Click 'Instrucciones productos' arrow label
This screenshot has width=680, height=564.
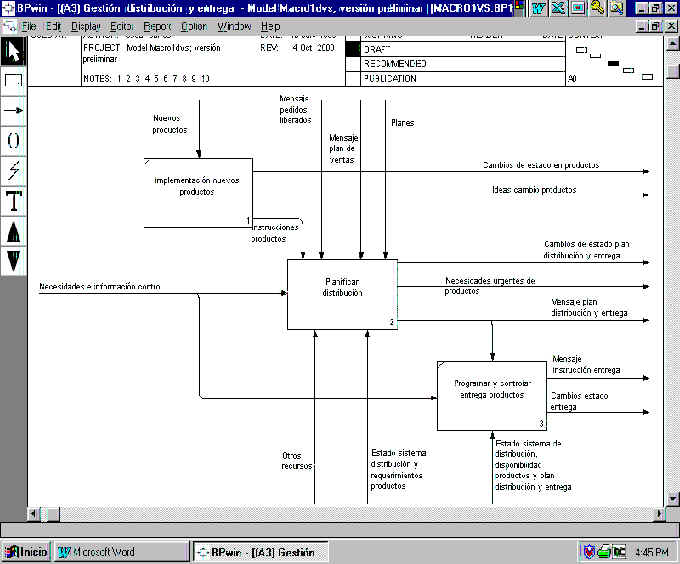coord(275,233)
